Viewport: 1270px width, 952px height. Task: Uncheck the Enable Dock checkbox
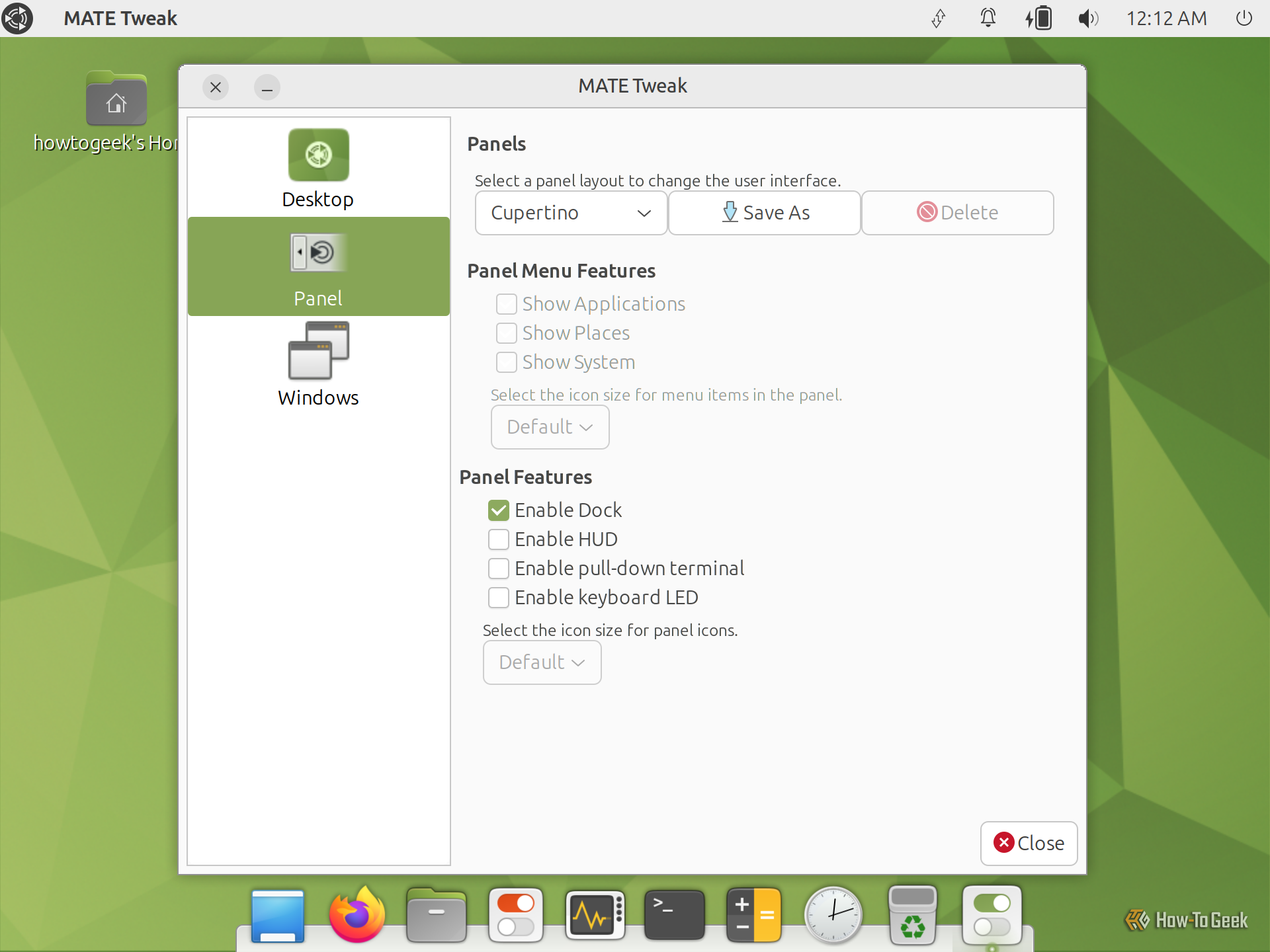[x=499, y=510]
